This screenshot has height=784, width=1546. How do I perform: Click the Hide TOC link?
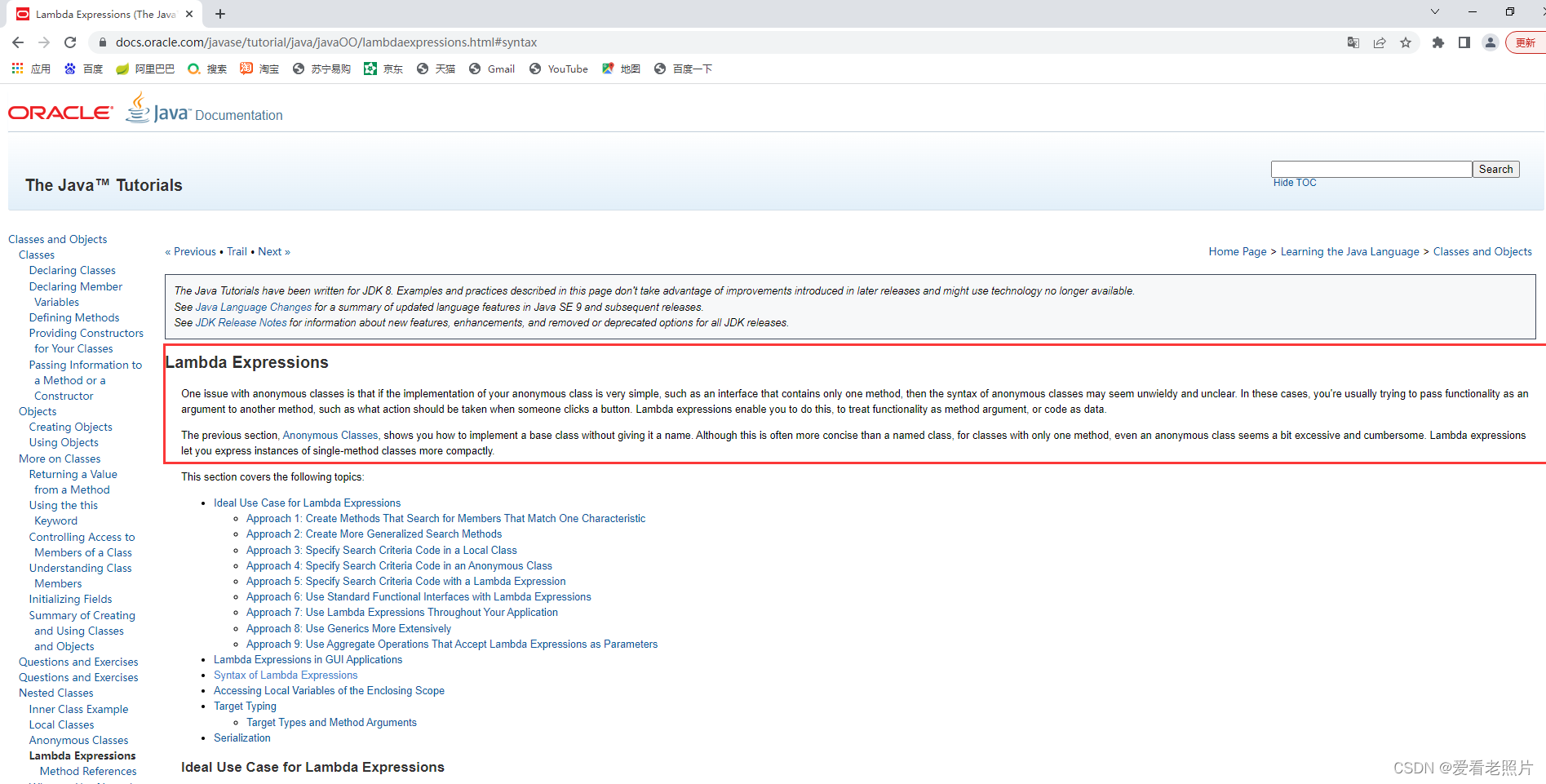1295,183
